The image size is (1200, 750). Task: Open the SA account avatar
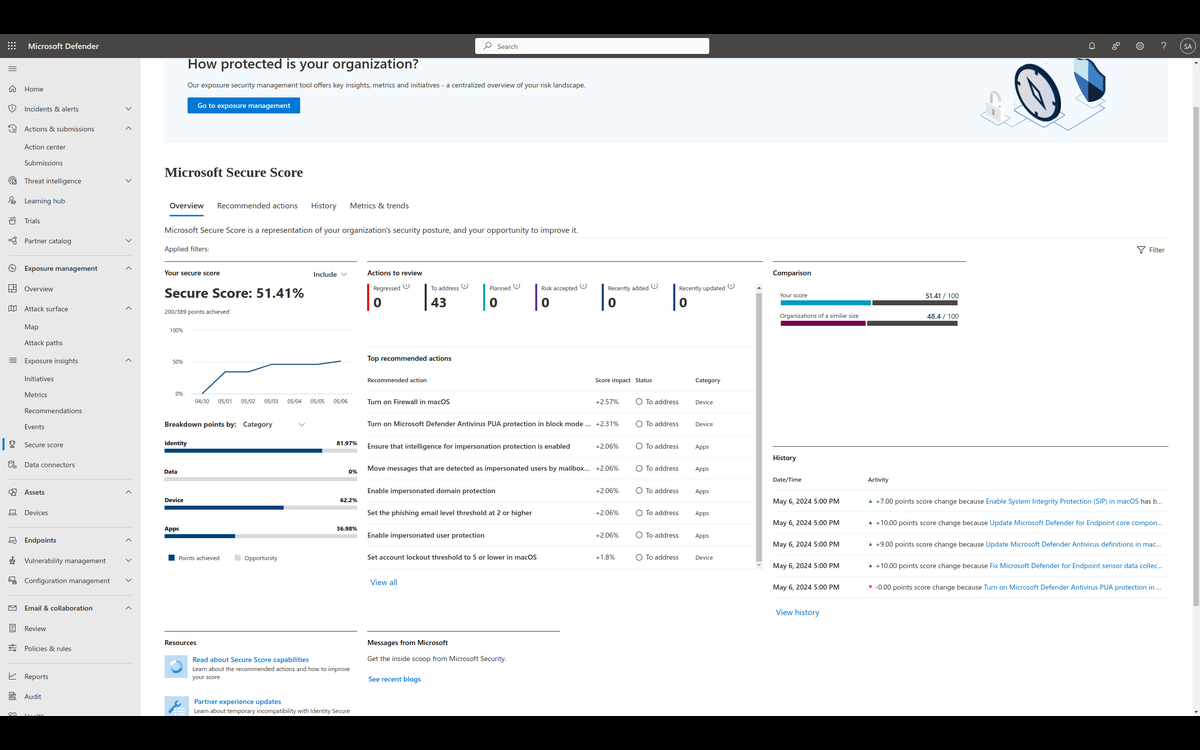pyautogui.click(x=1187, y=46)
